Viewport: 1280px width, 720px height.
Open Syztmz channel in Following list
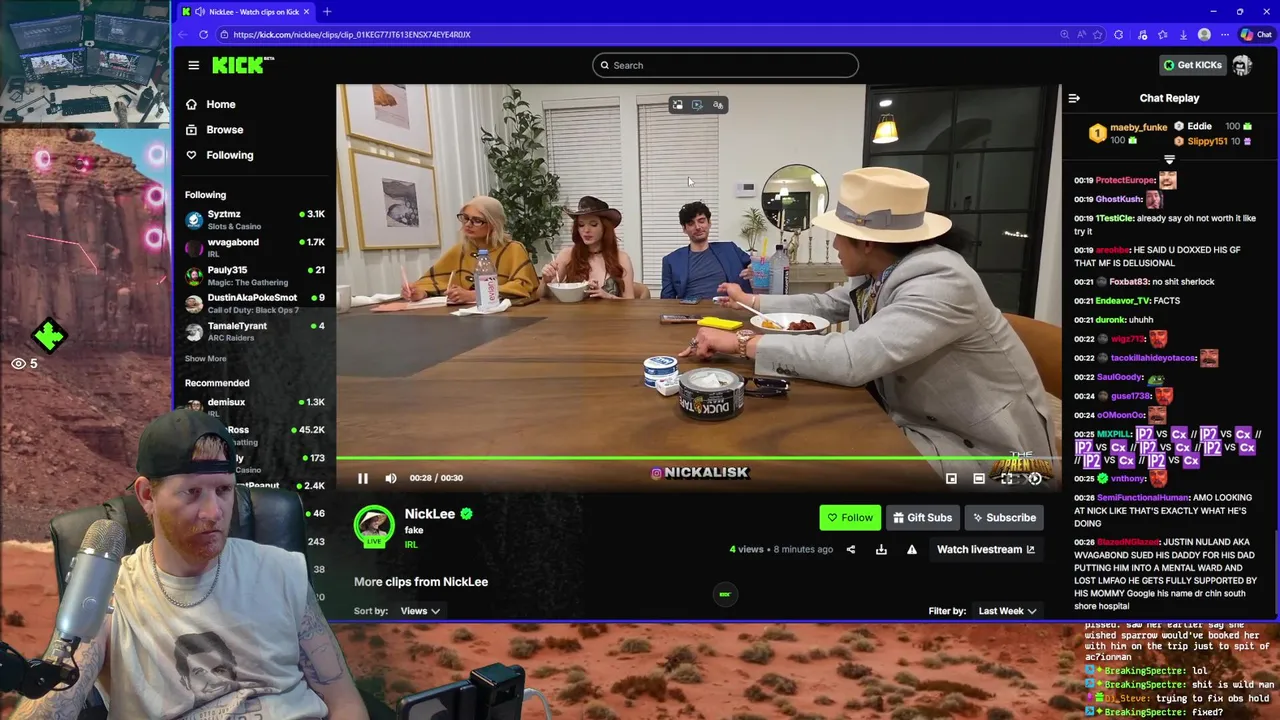point(255,220)
